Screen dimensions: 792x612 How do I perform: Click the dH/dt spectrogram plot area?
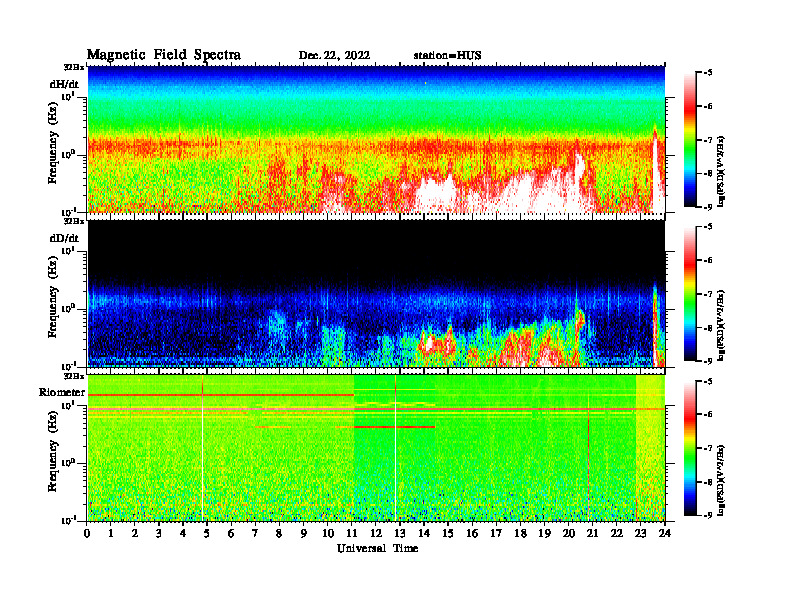coord(376,139)
